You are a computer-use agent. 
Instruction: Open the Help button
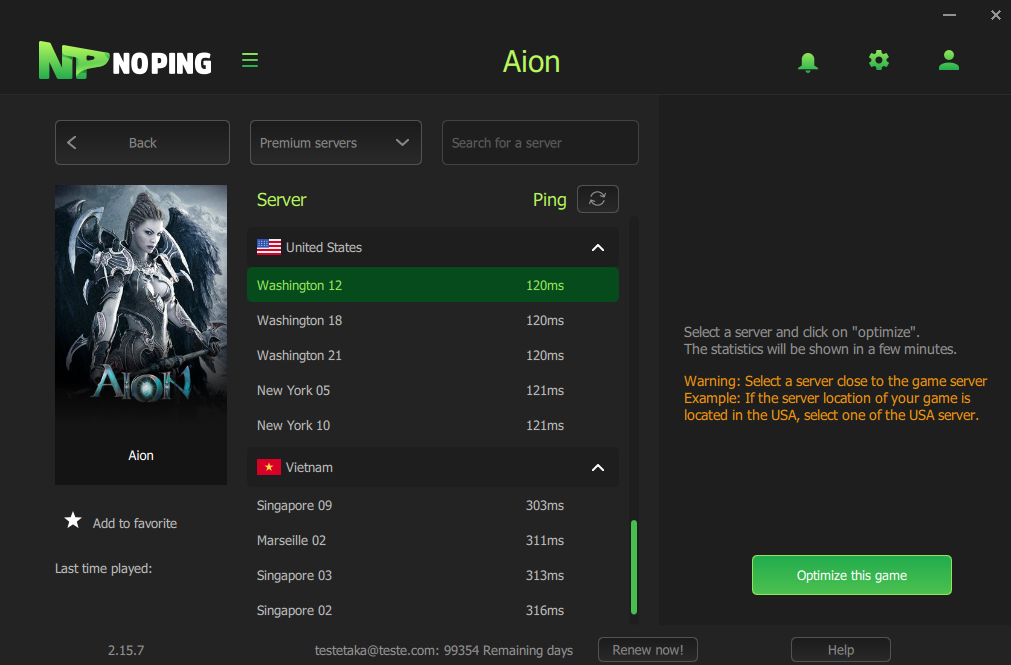click(x=840, y=650)
